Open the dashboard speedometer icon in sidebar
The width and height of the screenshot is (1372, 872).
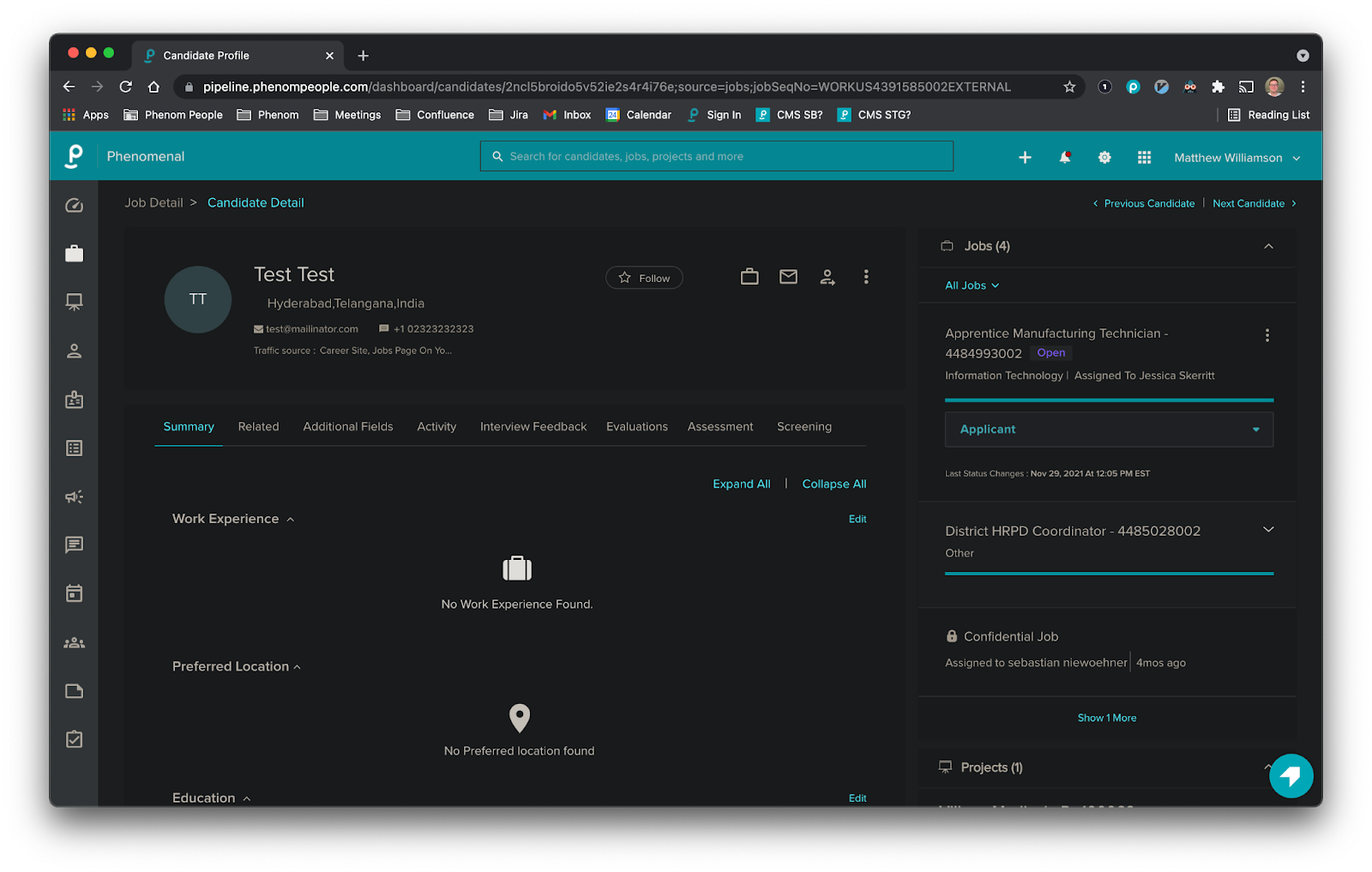[75, 205]
